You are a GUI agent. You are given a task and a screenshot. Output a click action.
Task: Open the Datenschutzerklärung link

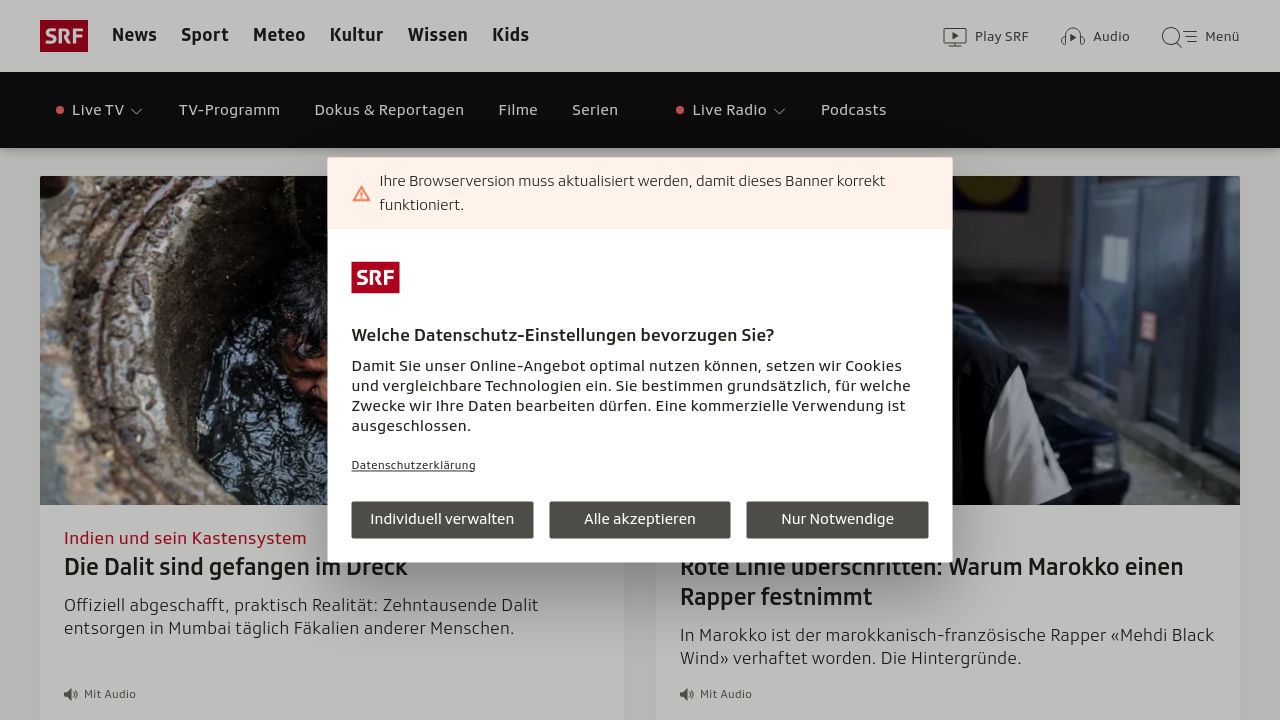click(x=413, y=465)
